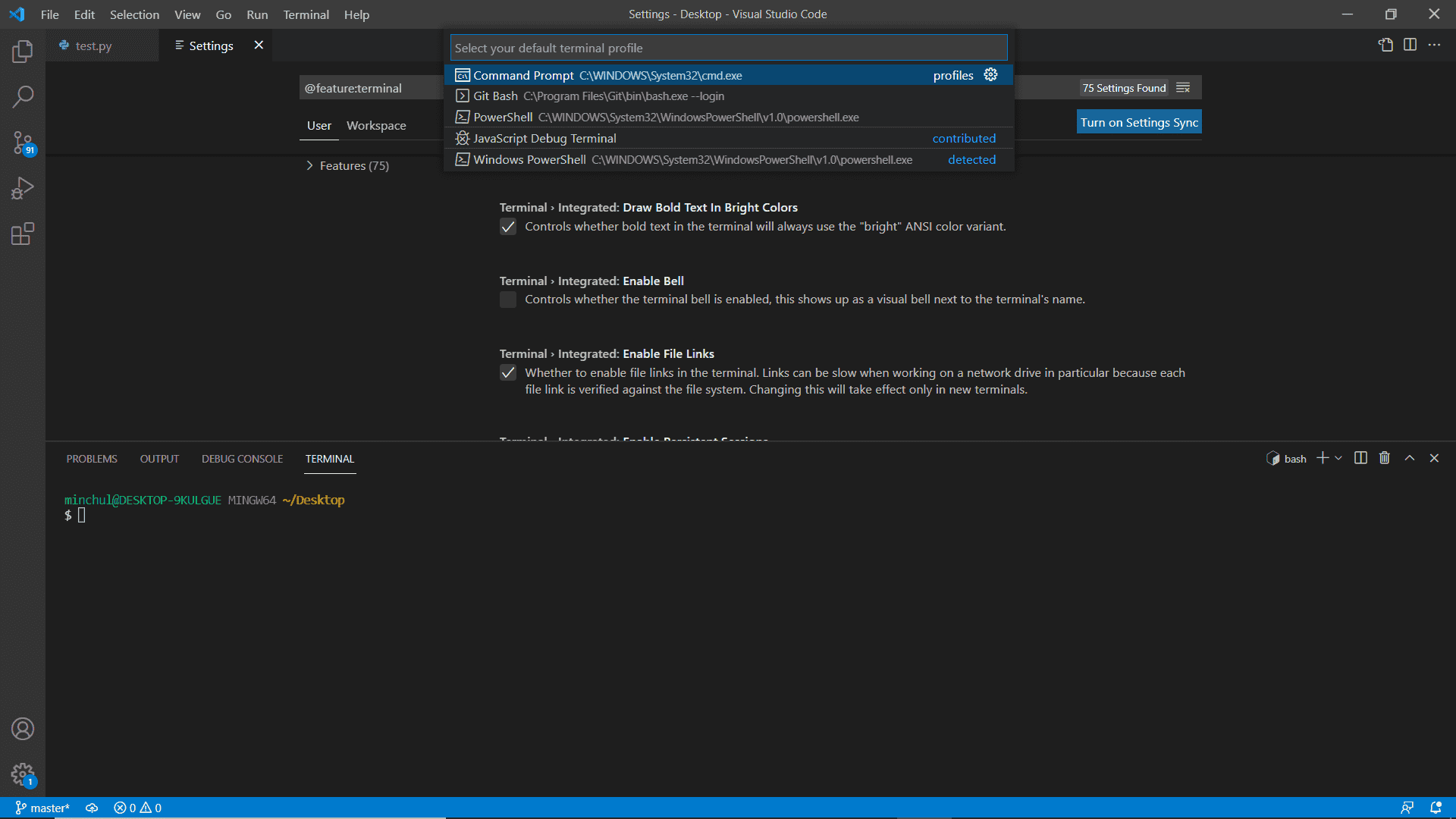Click Turn on Settings Sync button
1456x819 pixels.
click(x=1139, y=122)
